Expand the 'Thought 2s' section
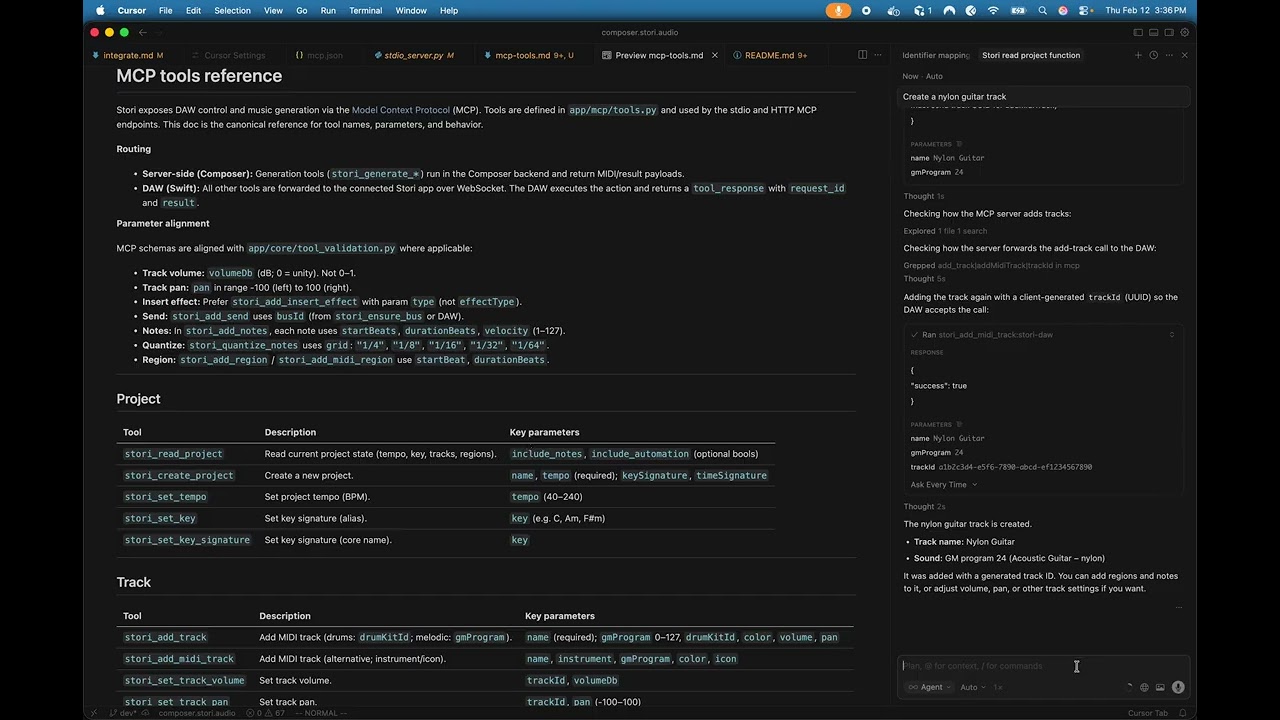Viewport: 1280px width, 720px height. pos(924,506)
